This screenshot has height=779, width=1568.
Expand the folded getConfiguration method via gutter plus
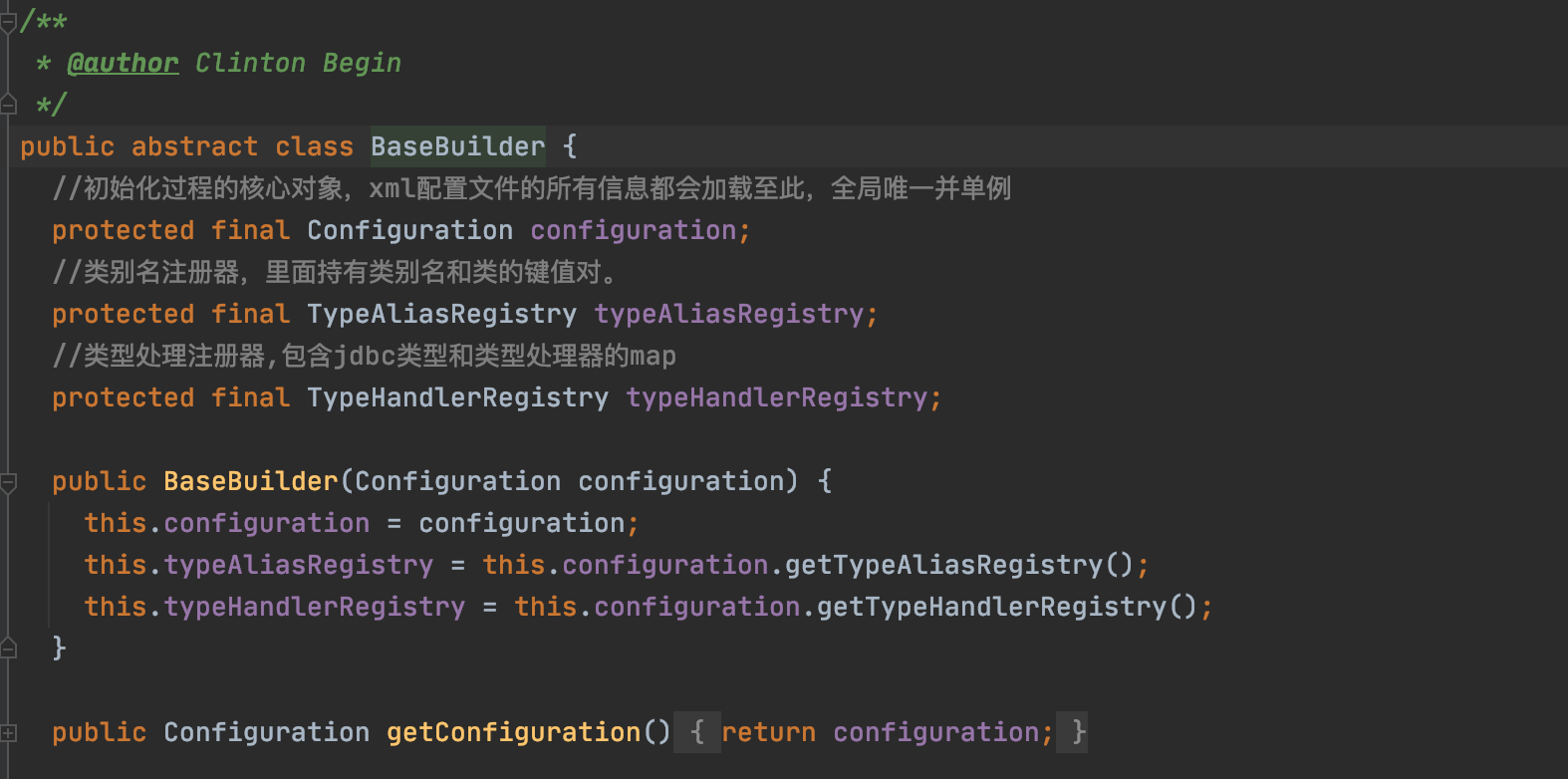tap(8, 732)
